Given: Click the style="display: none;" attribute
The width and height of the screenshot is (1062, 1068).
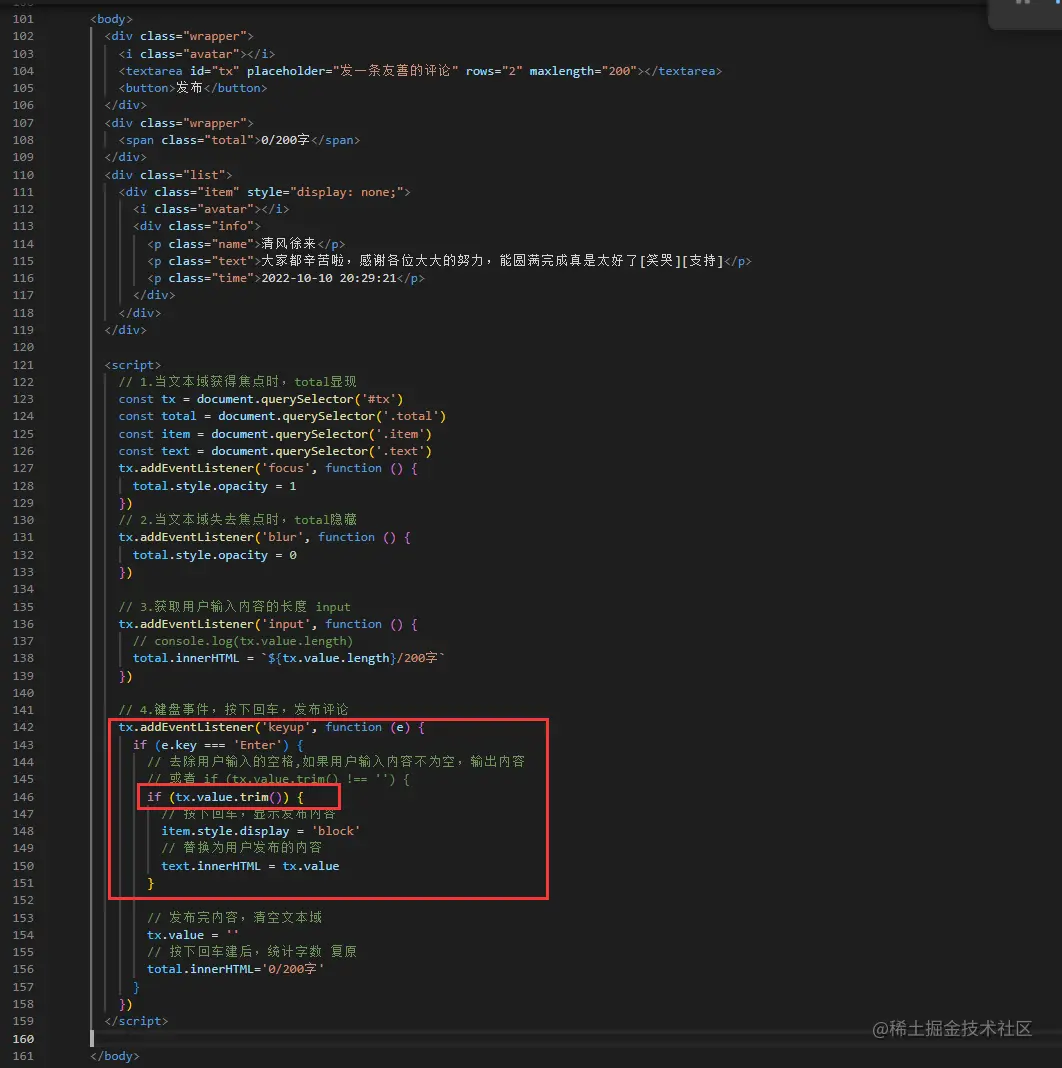Looking at the screenshot, I should tap(324, 192).
